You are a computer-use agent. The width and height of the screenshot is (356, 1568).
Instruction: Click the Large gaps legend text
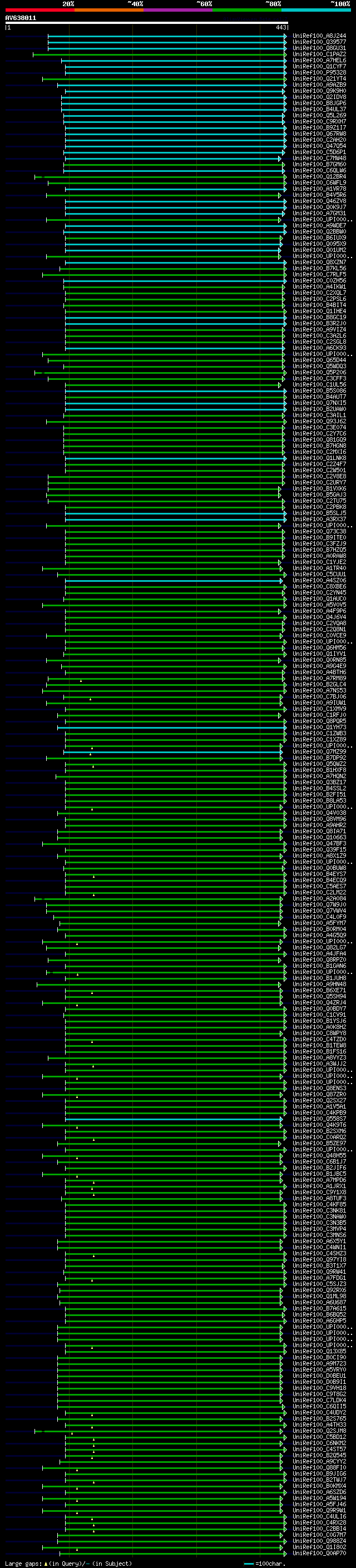click(68, 1564)
